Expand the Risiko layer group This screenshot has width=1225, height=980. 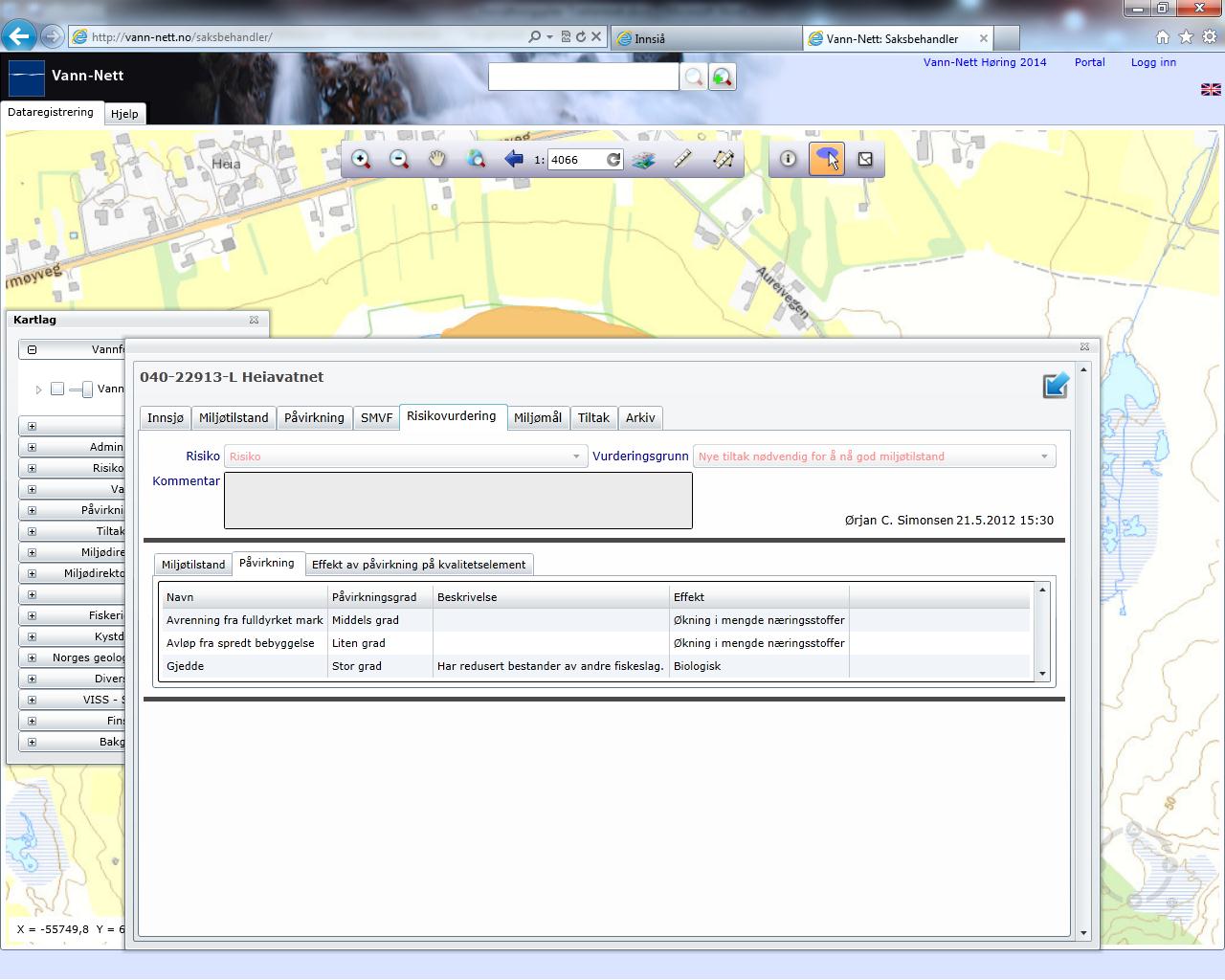pos(32,468)
